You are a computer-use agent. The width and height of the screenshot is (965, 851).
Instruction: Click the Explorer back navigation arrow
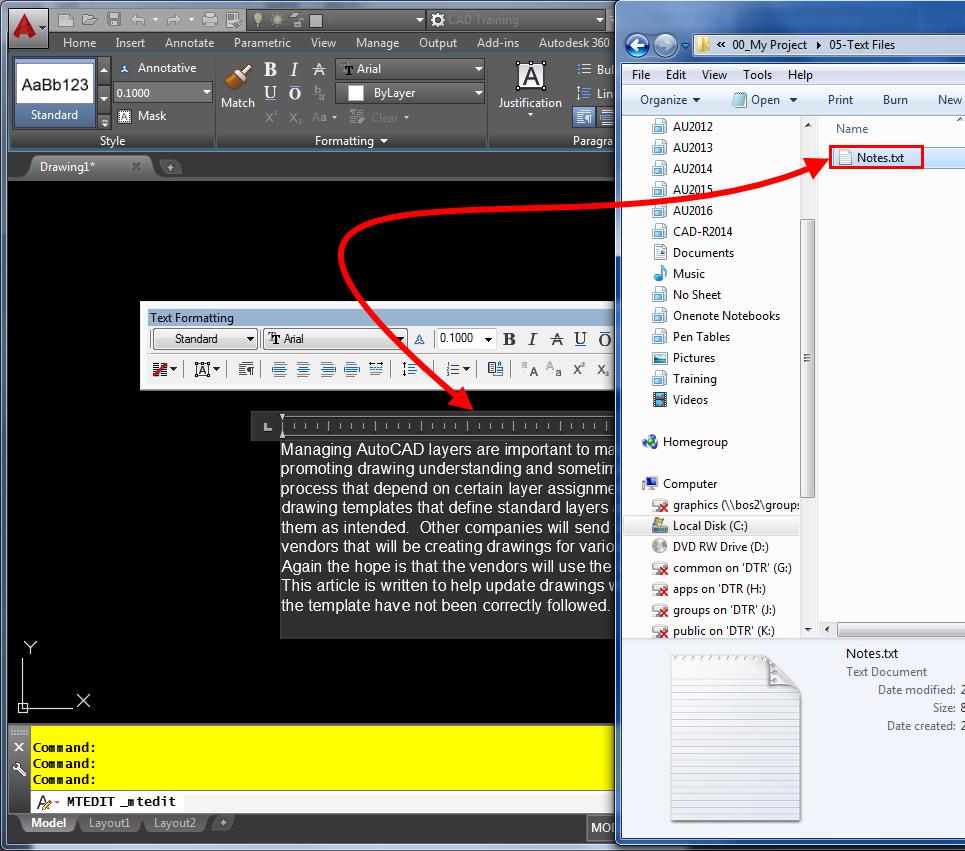pyautogui.click(x=638, y=45)
